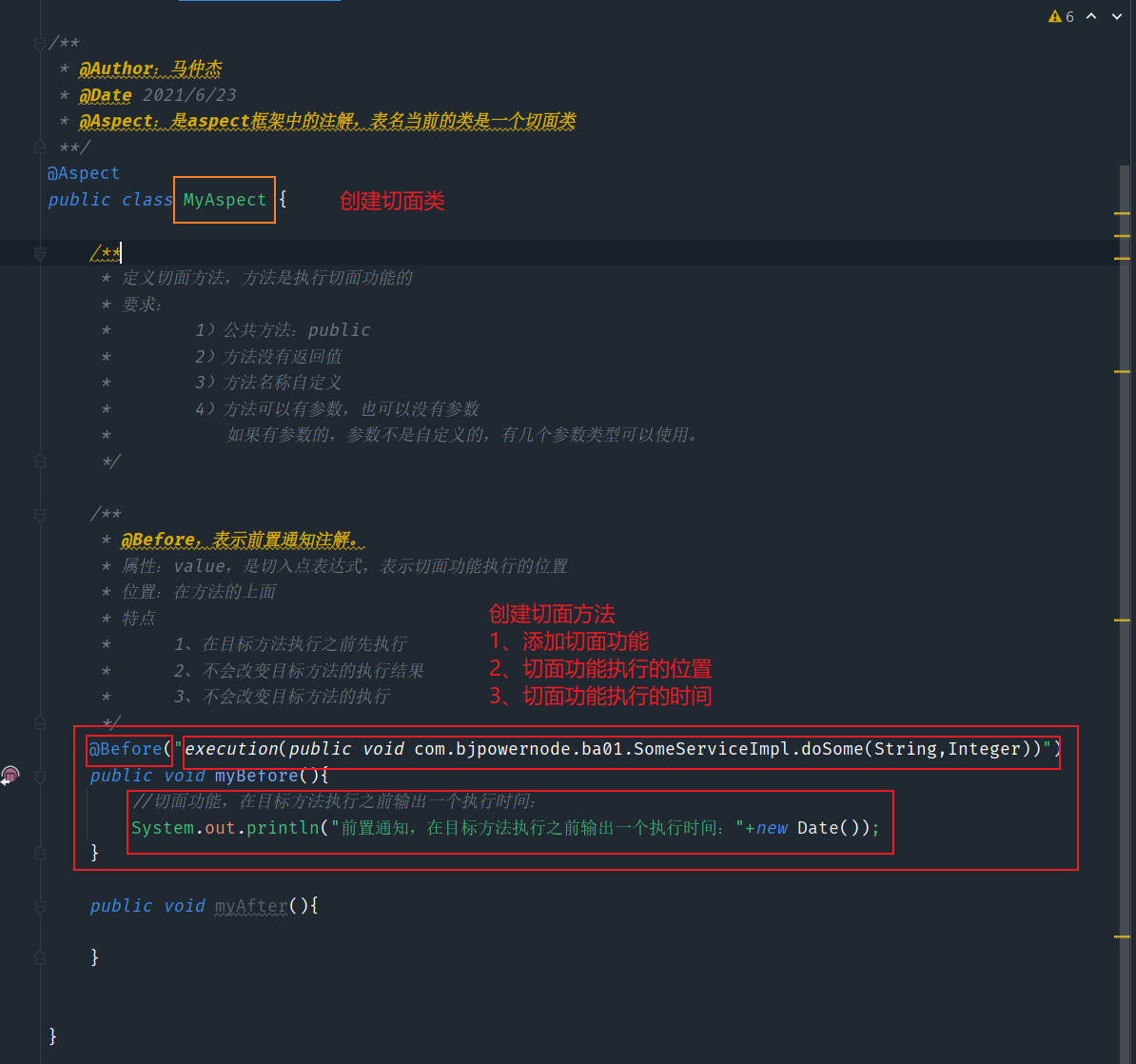
Task: Click the @Author Javadoc tag
Action: (x=116, y=69)
